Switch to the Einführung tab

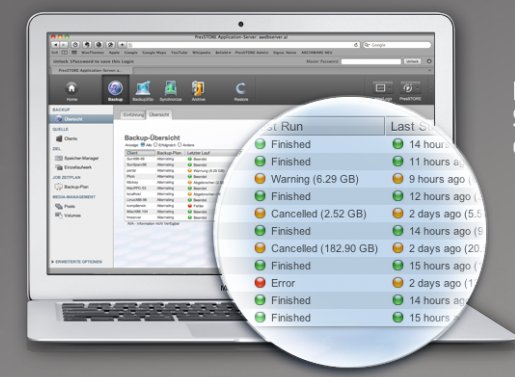[x=133, y=115]
